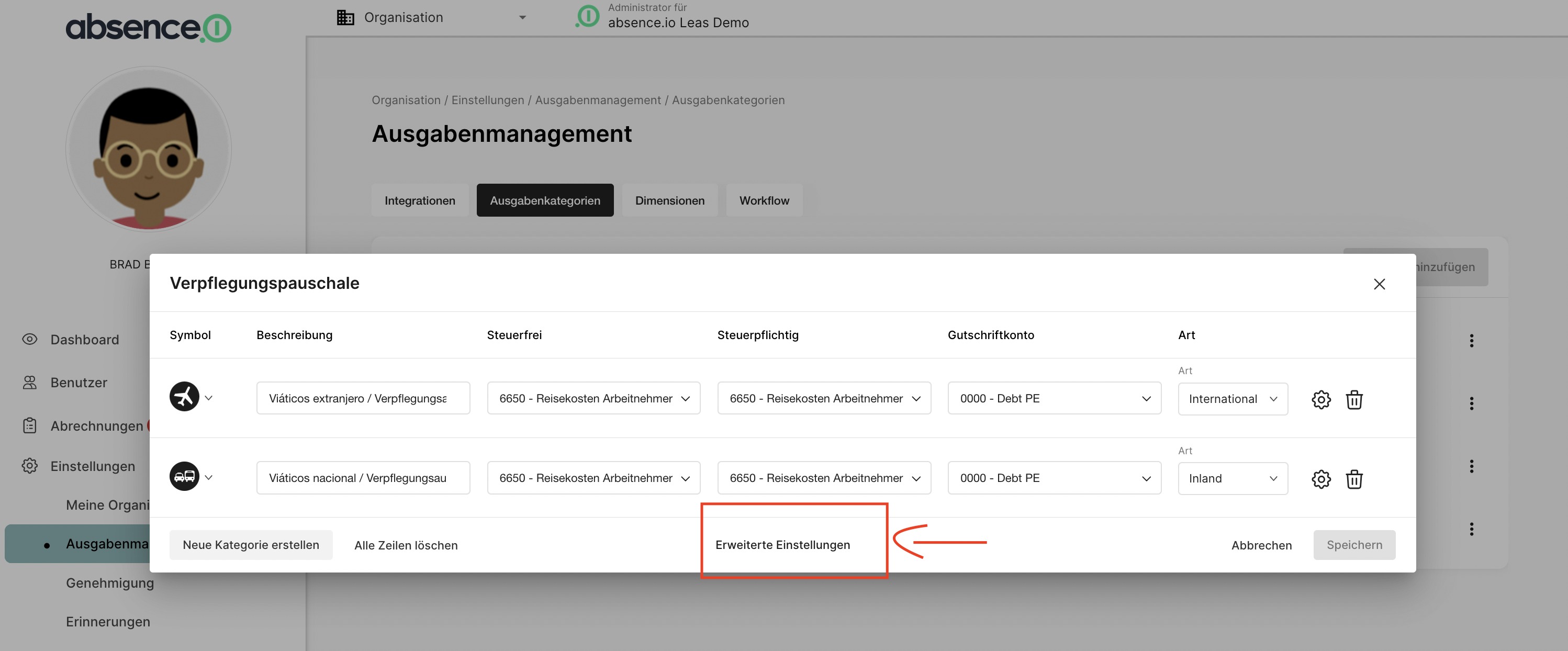Delete the Viáticos nacional row

click(x=1354, y=479)
